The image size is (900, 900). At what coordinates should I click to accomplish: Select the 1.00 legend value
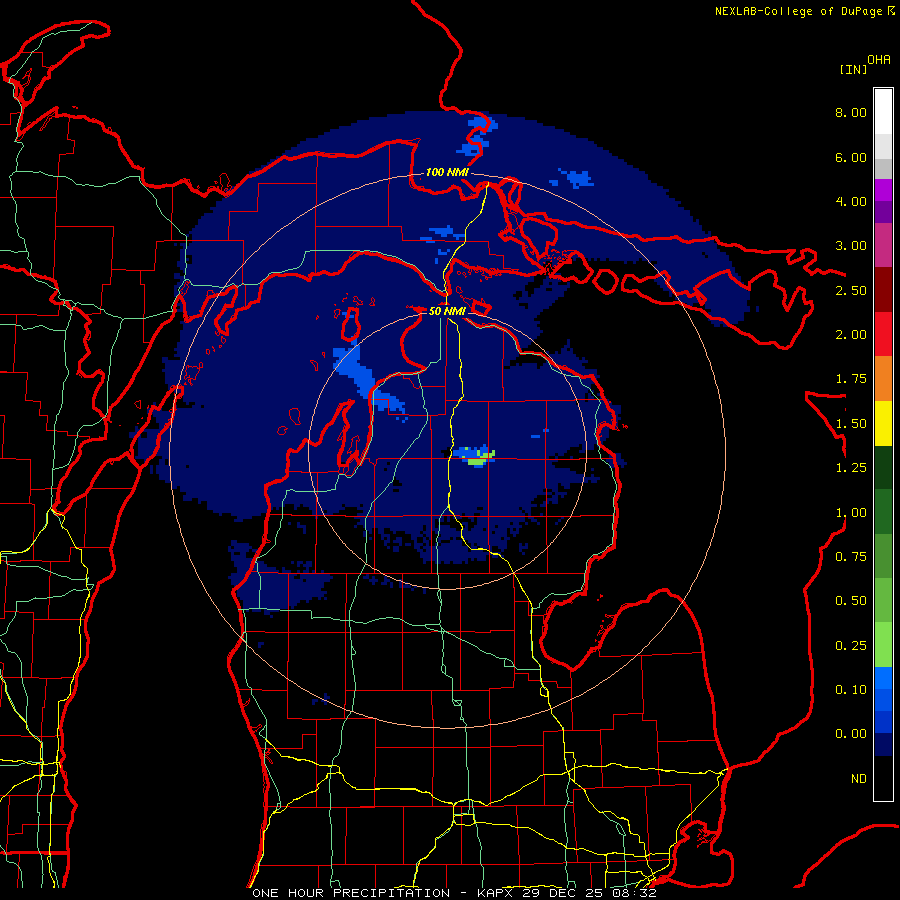851,513
